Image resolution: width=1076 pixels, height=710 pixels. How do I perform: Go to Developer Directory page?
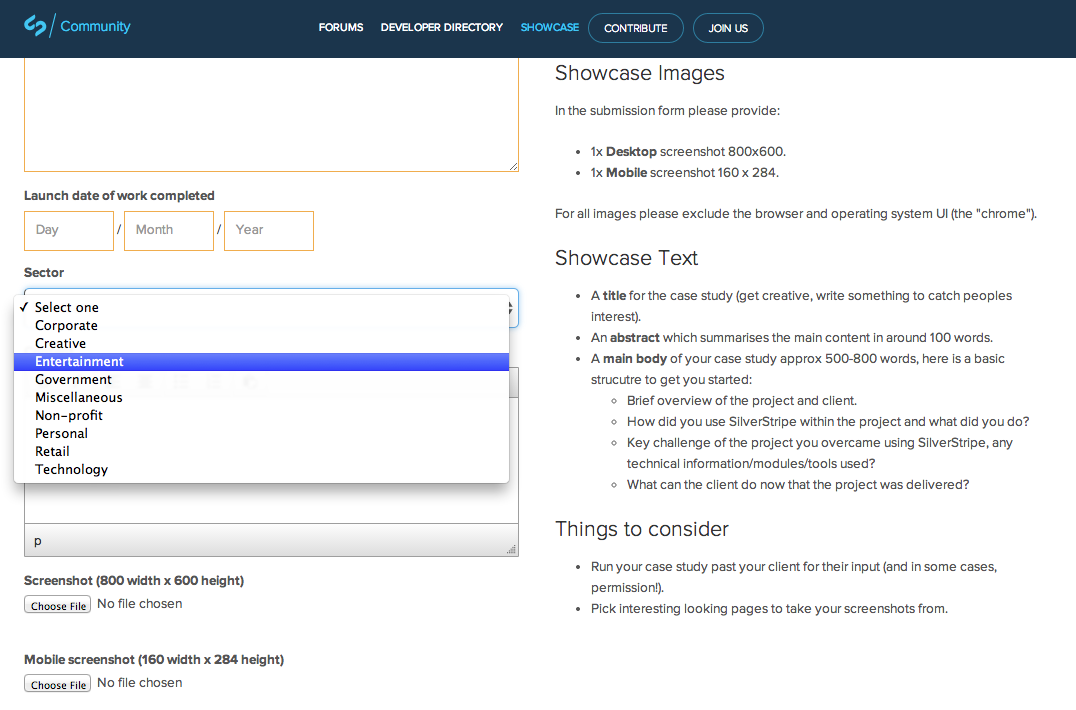pyautogui.click(x=441, y=28)
